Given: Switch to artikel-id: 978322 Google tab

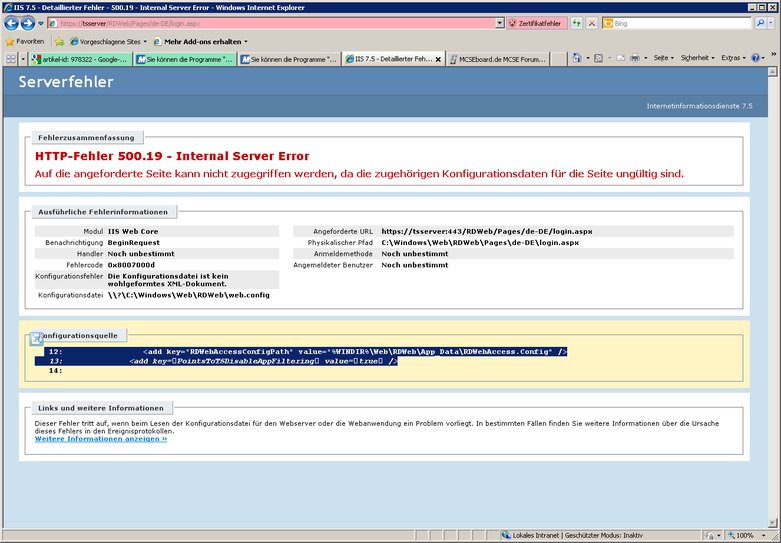Looking at the screenshot, I should [80, 59].
